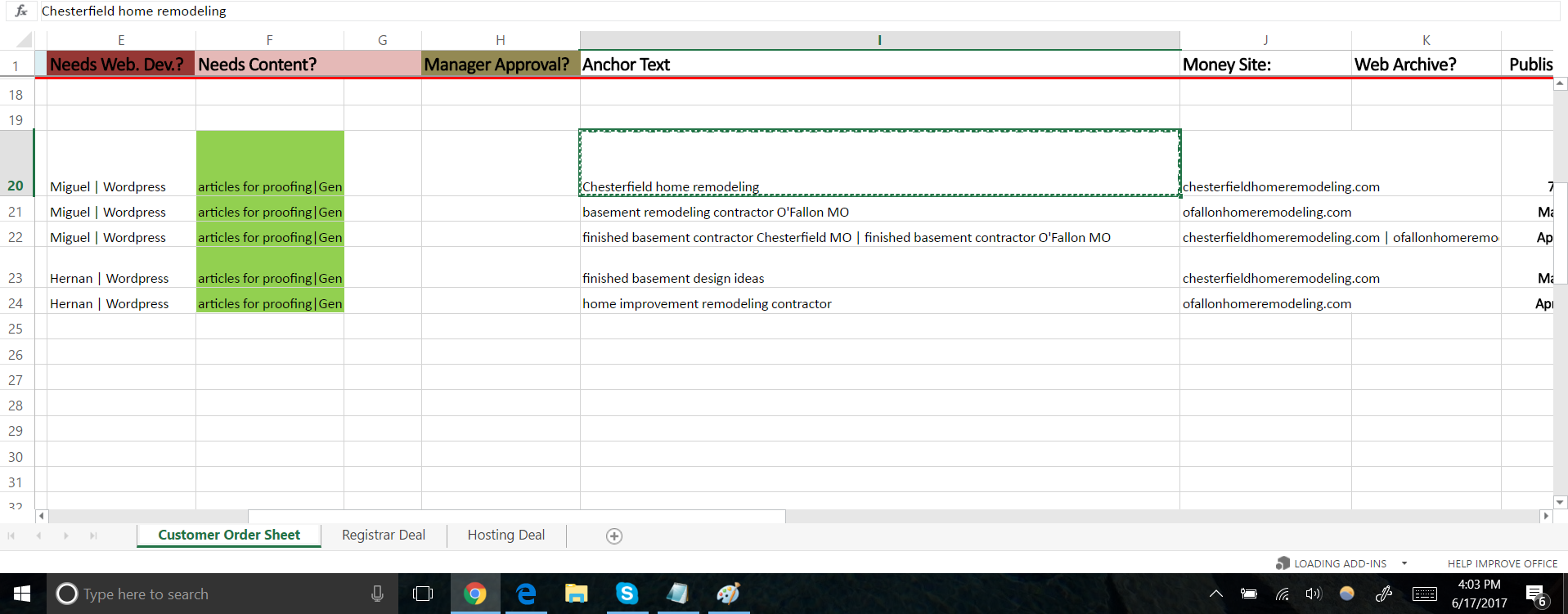Click the Select All corner triangle
The height and width of the screenshot is (614, 1568).
pyautogui.click(x=24, y=40)
